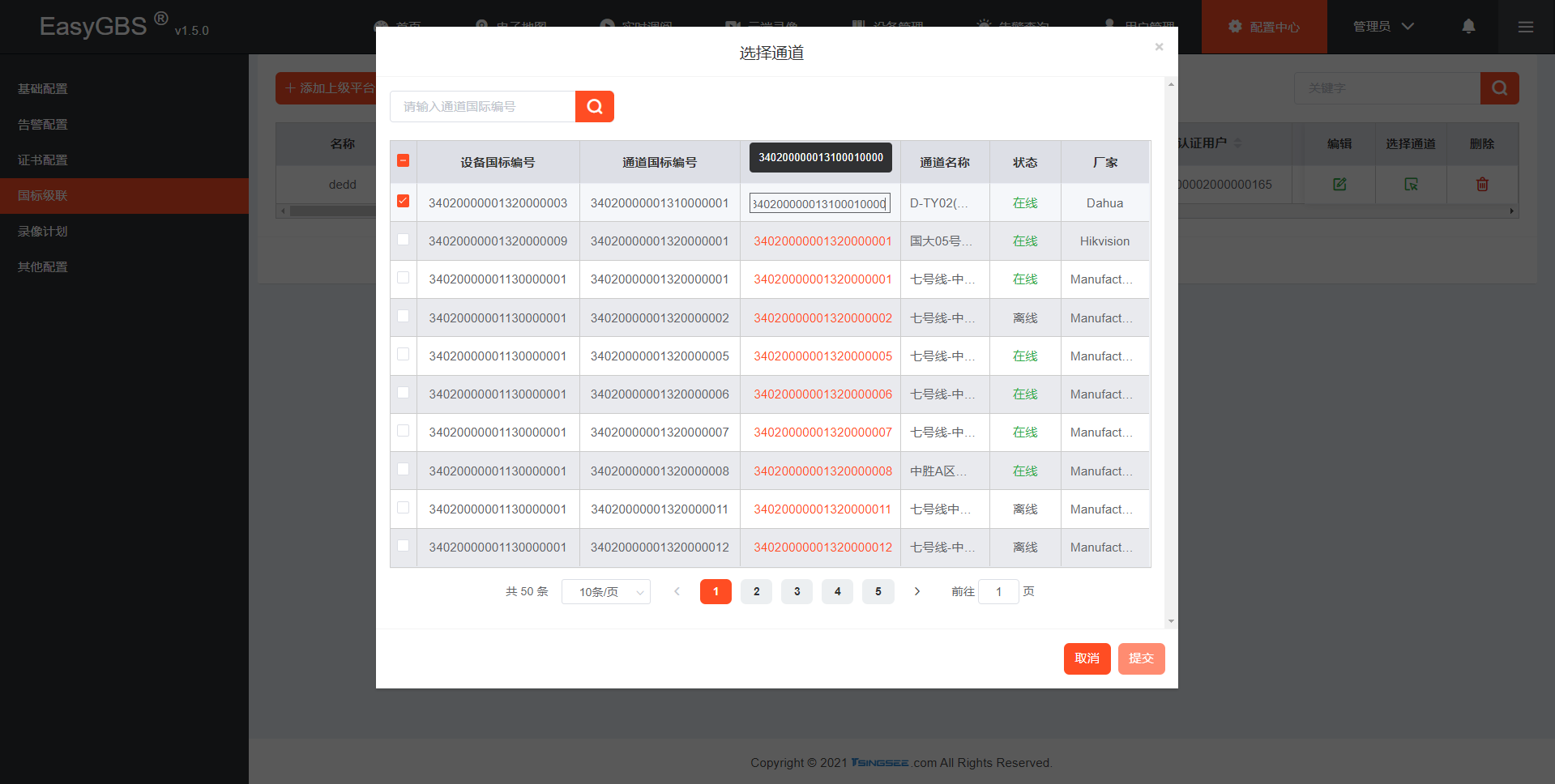Click device code 34020000001320000009
Image resolution: width=1555 pixels, height=784 pixels.
click(x=498, y=241)
